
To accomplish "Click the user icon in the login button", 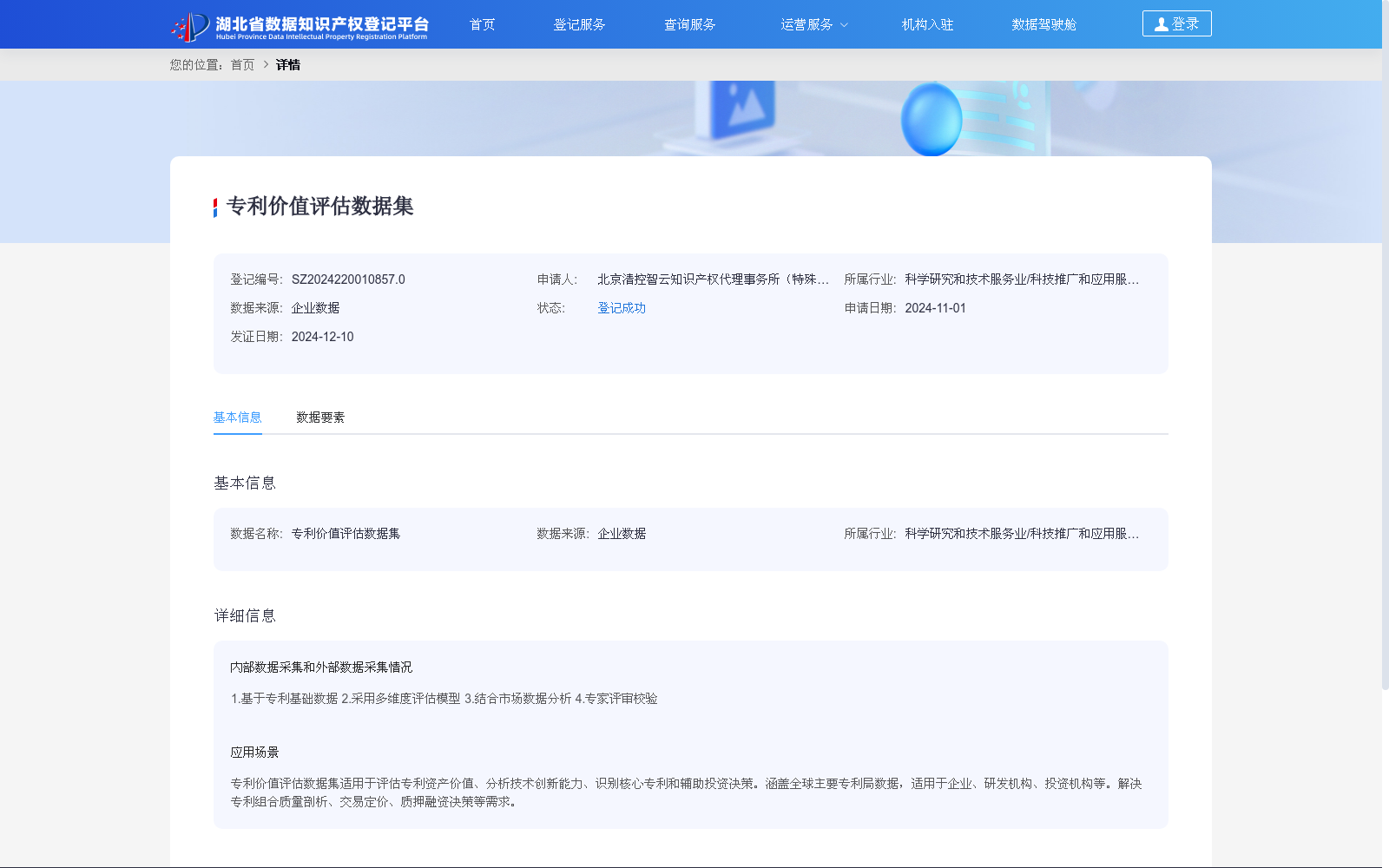I will [x=1161, y=24].
